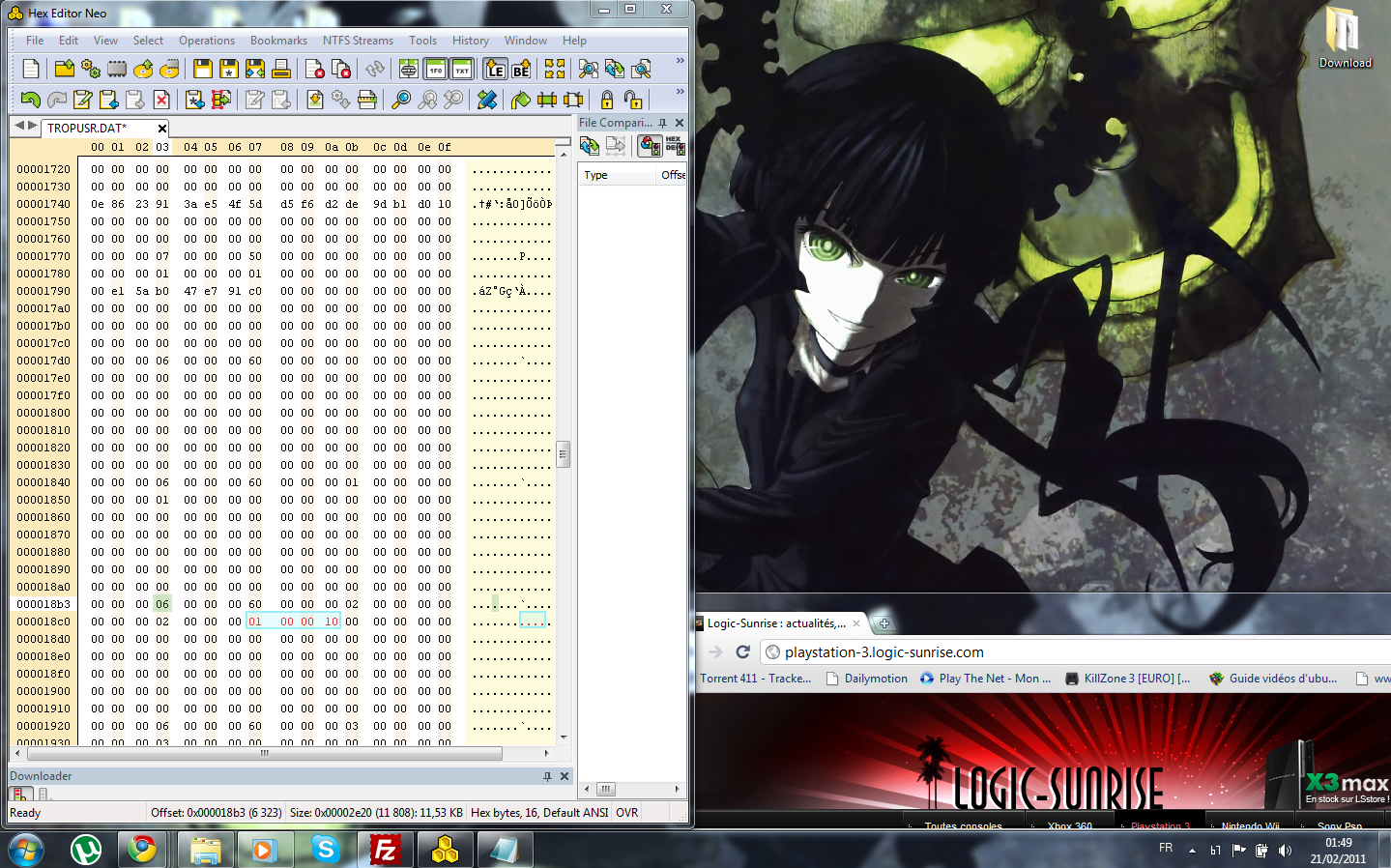Click the open padlock icon
Viewport: 1391px width, 868px height.
633,100
